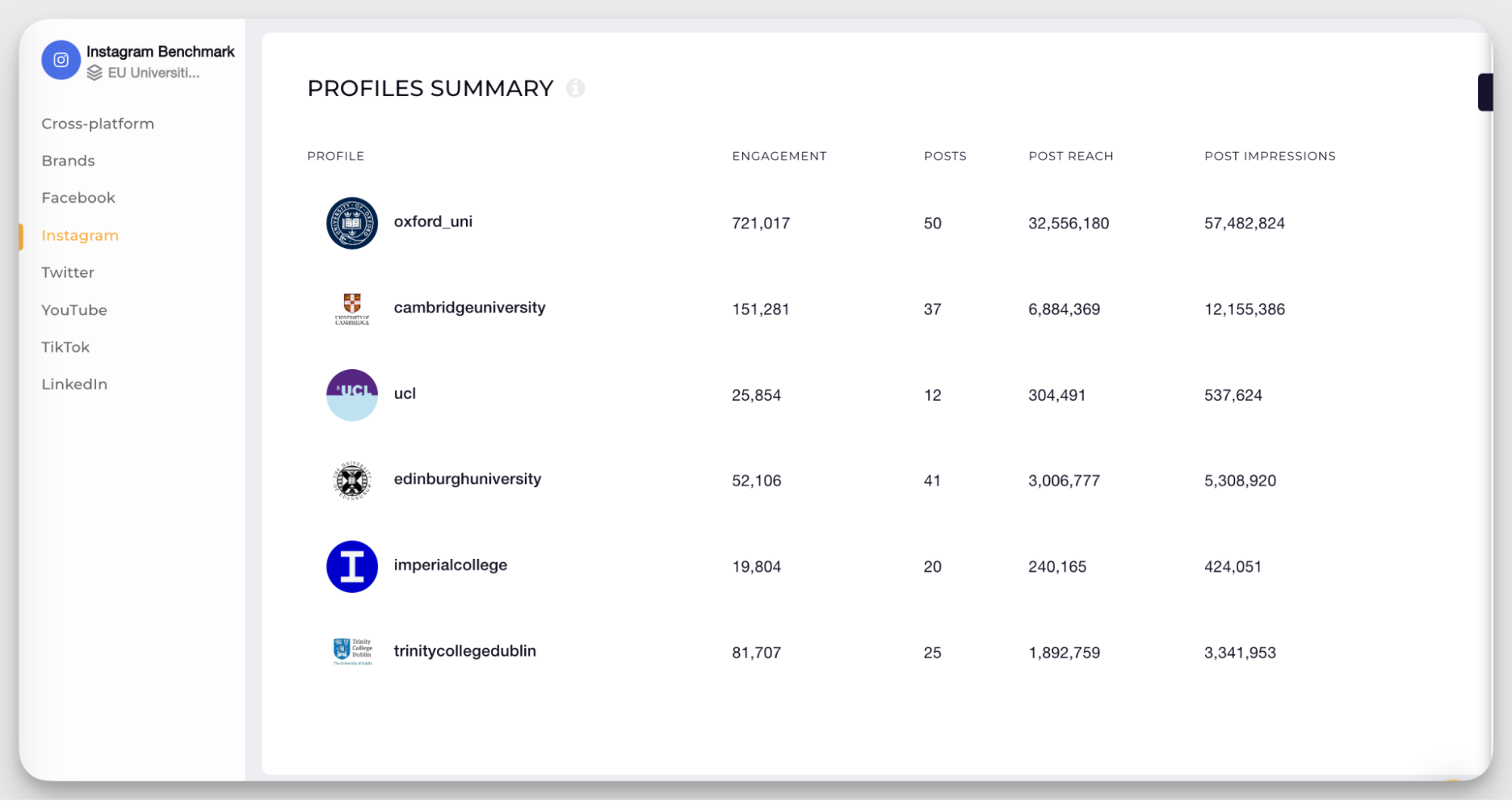Select cambridgeuniversity post reach 6,884,369
This screenshot has width=1512, height=801.
click(1064, 309)
